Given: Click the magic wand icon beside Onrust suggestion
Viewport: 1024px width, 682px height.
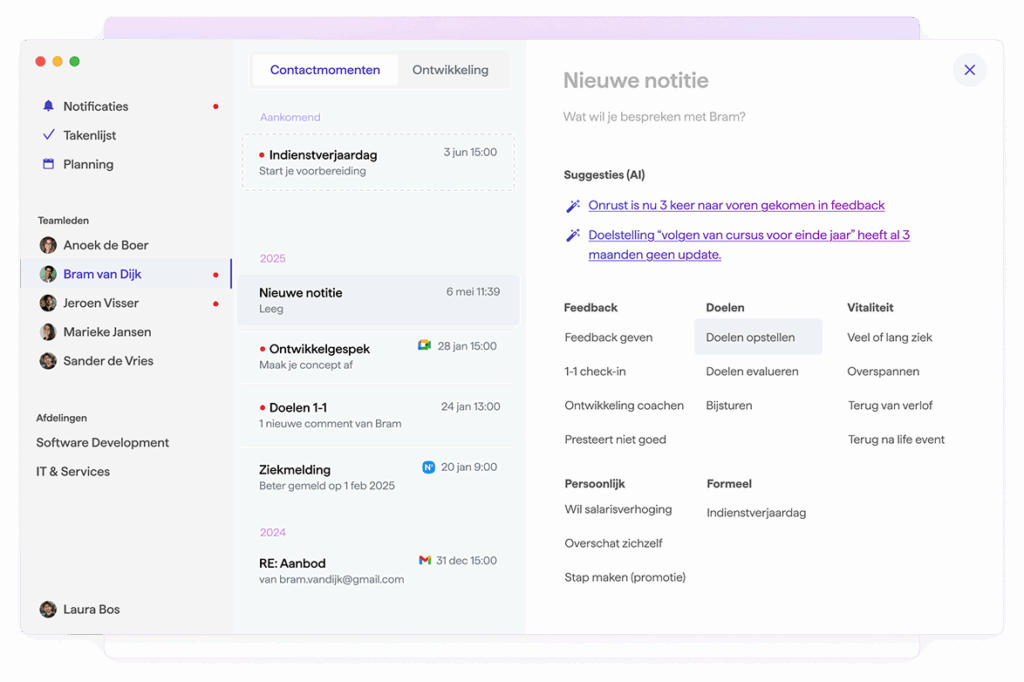Looking at the screenshot, I should click(x=573, y=206).
